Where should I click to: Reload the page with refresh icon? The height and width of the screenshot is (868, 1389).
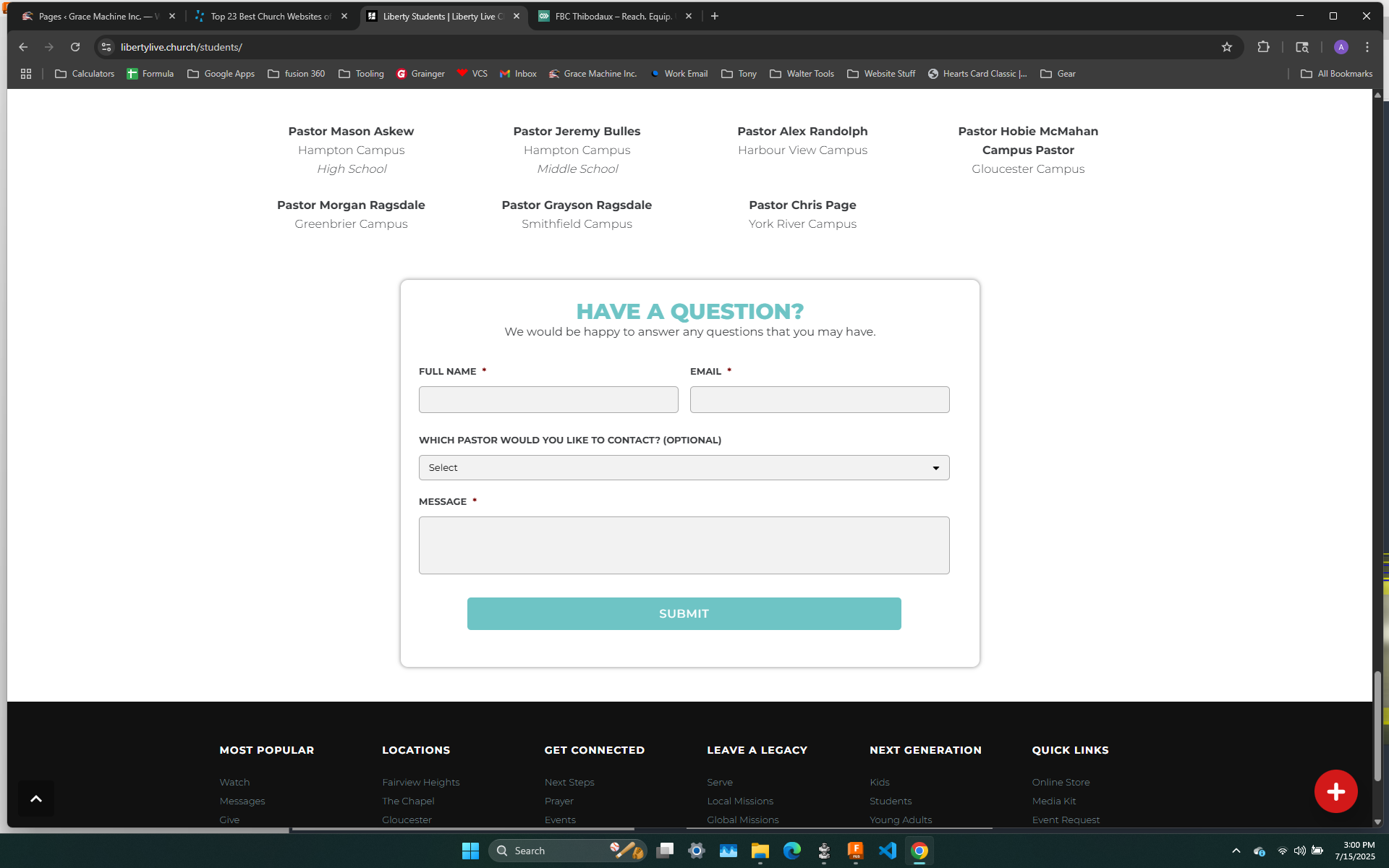75,47
